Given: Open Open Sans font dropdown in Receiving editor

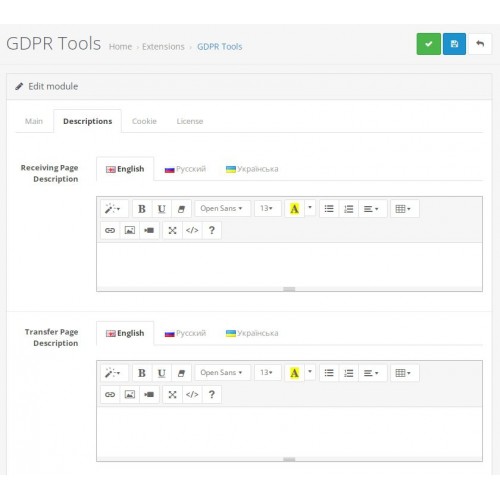Looking at the screenshot, I should [x=222, y=209].
